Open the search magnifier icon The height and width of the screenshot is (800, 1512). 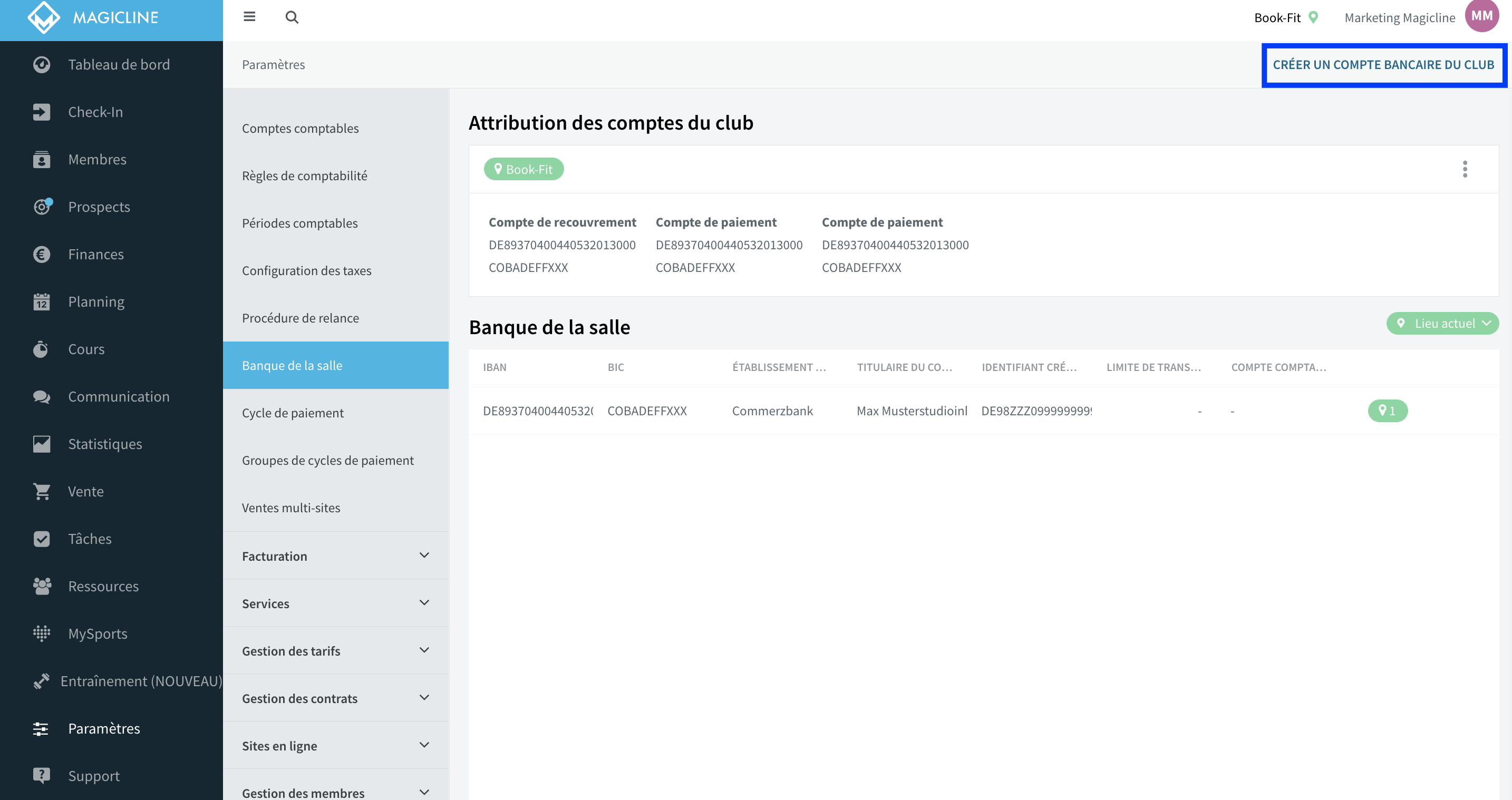tap(292, 17)
